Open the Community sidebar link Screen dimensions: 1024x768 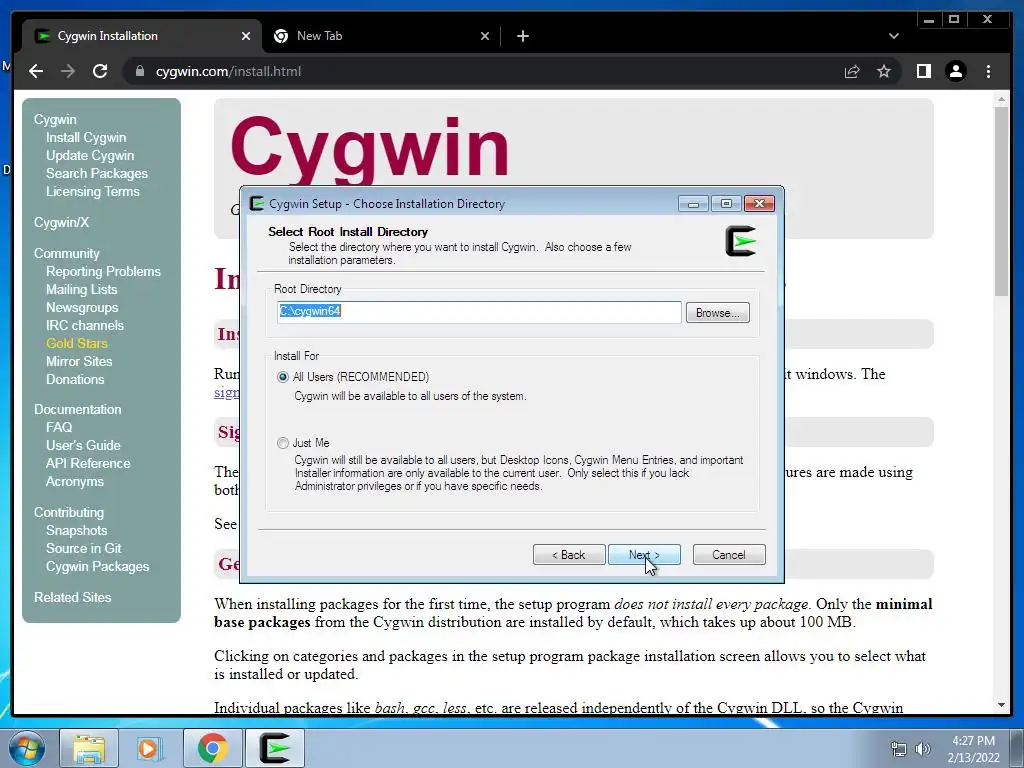tap(67, 253)
